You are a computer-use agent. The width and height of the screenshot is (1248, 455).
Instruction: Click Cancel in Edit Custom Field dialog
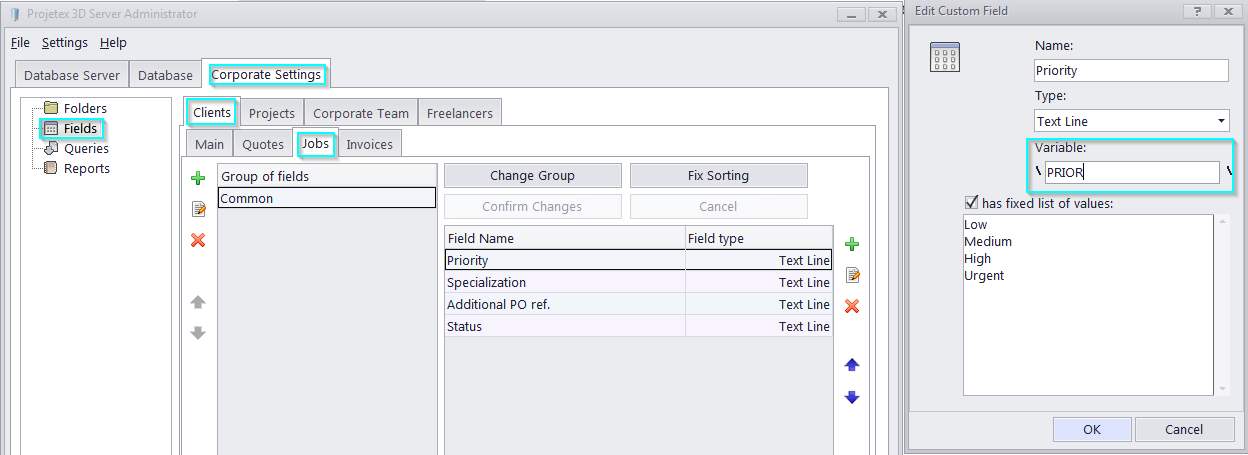[x=1184, y=429]
